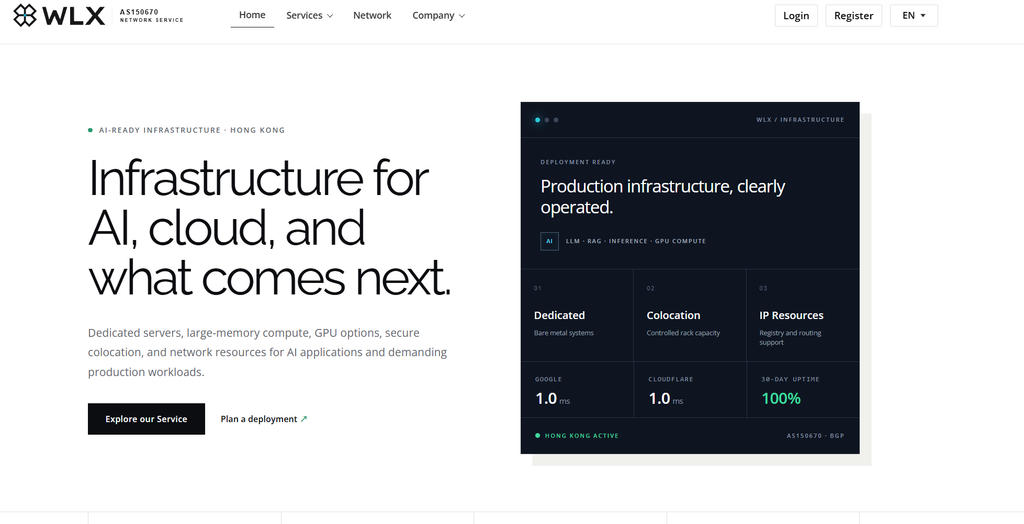Select the Colocation card
This screenshot has width=1024, height=524.
pos(690,315)
